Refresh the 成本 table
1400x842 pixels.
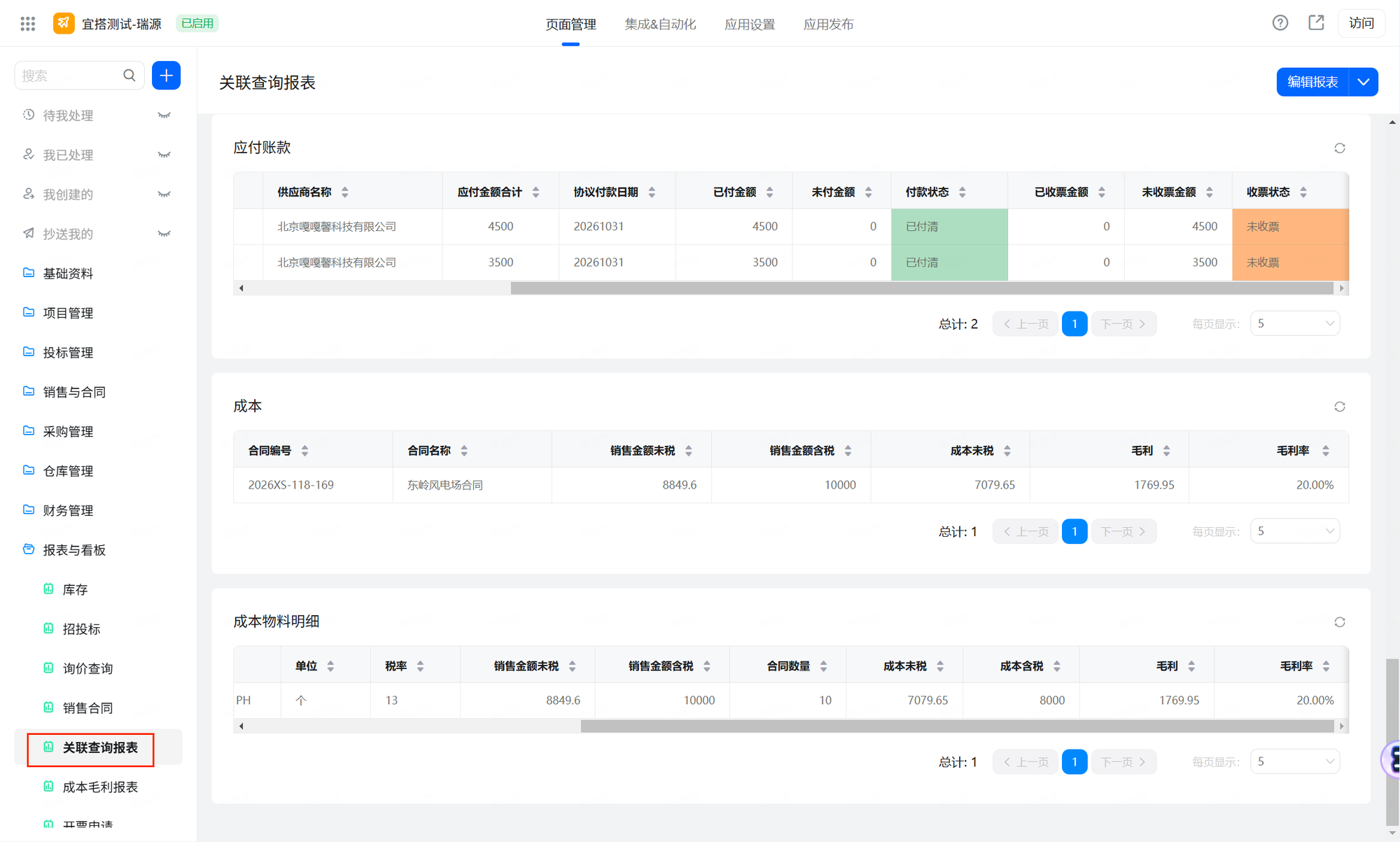click(1340, 407)
